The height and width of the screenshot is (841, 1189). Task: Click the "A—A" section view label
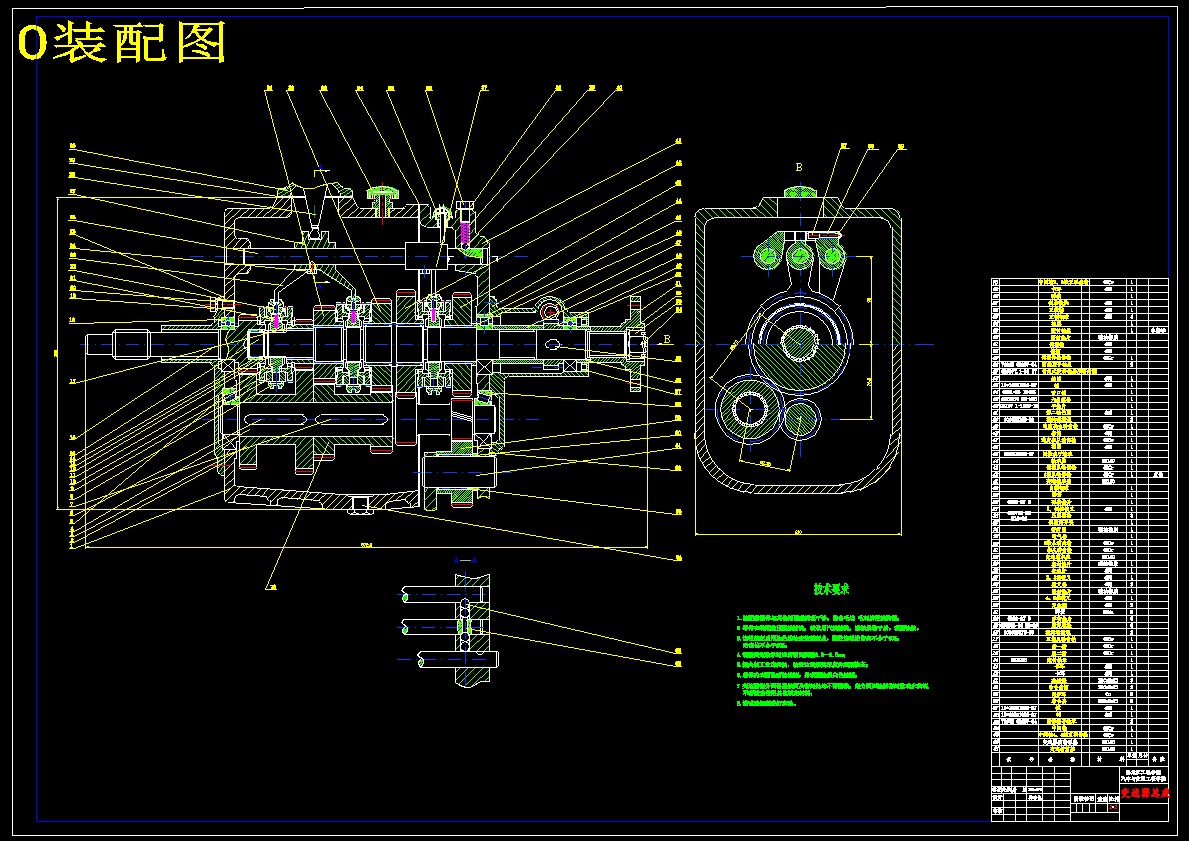466,560
